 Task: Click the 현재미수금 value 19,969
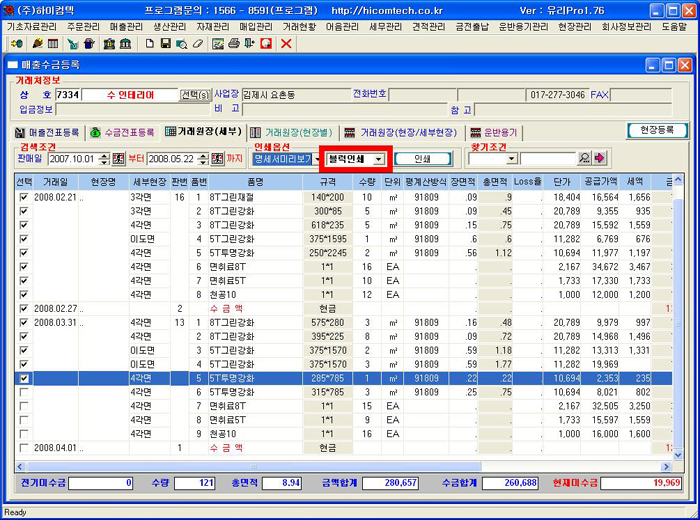point(641,483)
